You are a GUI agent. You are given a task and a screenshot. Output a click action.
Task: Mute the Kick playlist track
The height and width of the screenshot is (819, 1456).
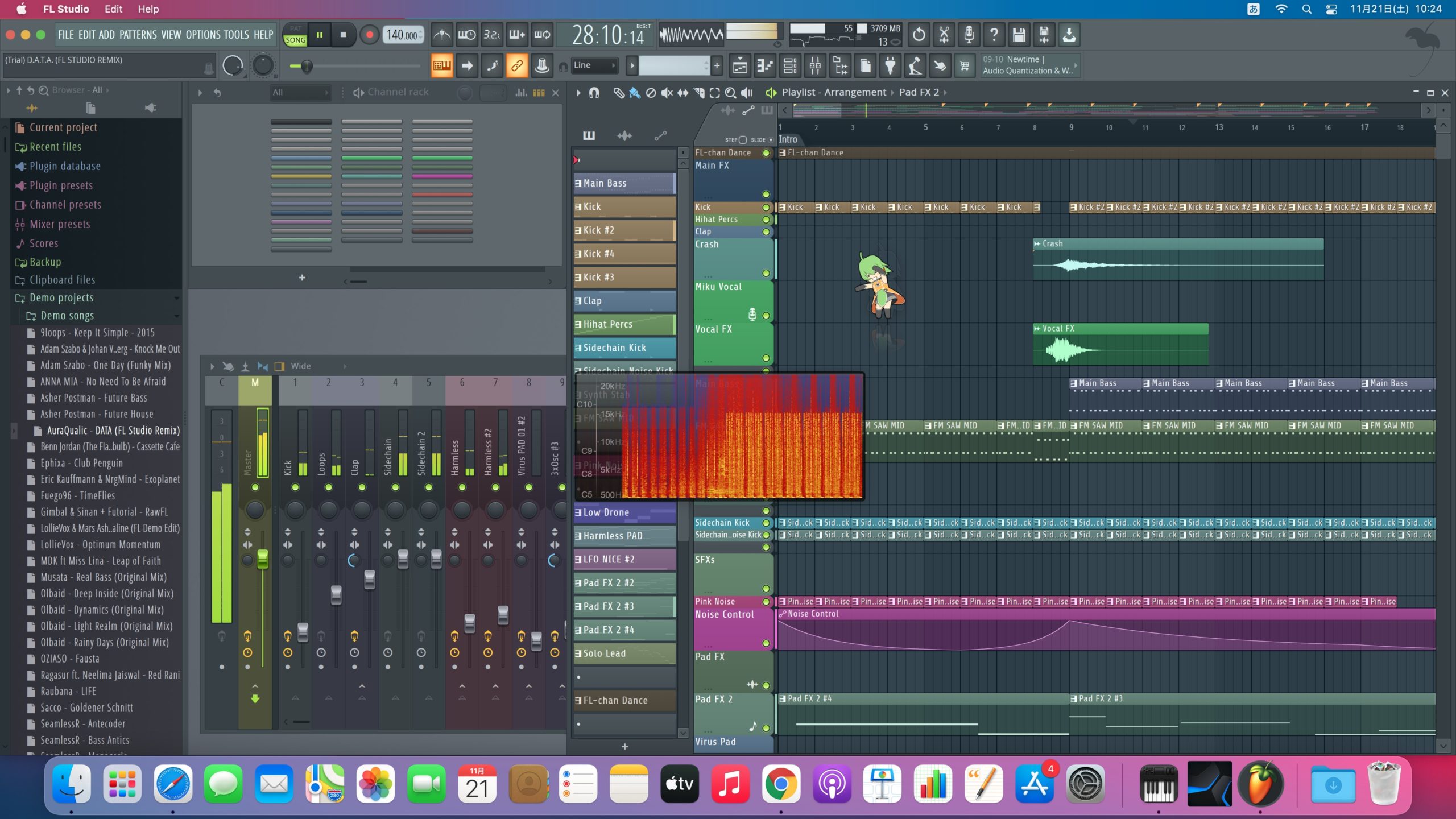pos(766,208)
